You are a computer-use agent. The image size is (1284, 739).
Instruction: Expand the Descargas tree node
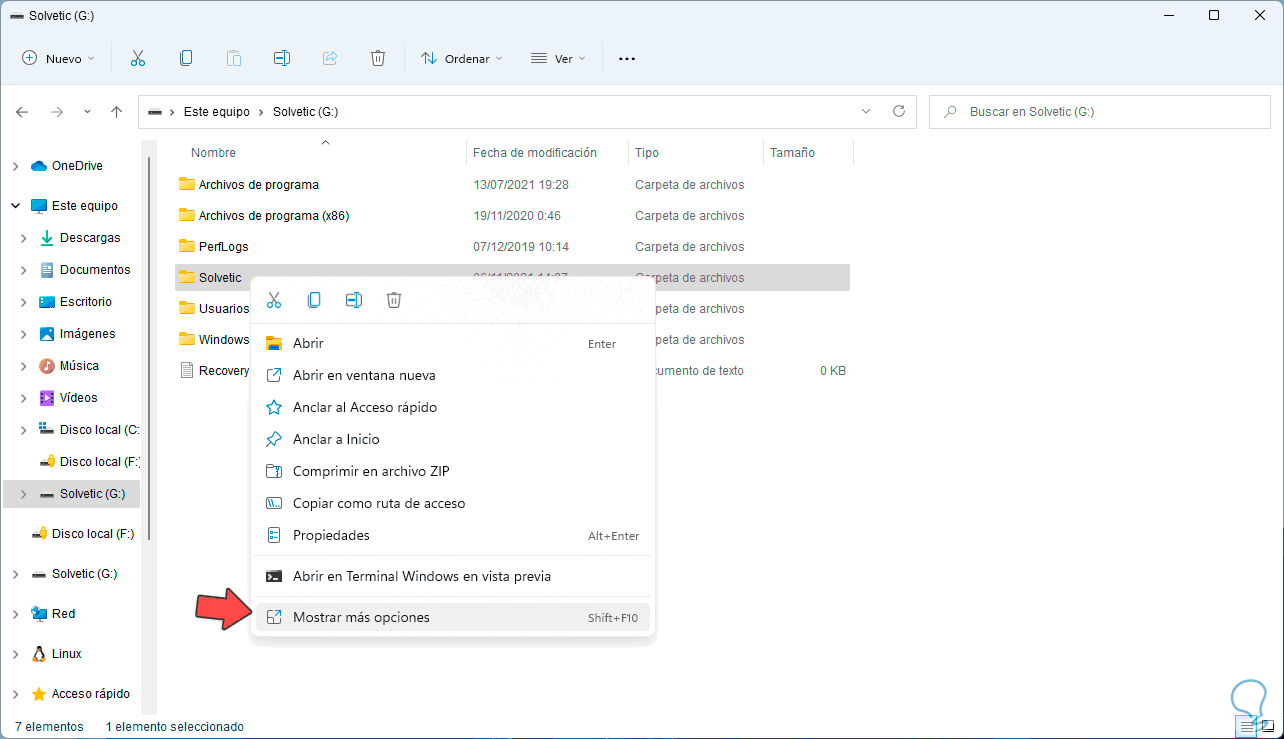[x=23, y=238]
